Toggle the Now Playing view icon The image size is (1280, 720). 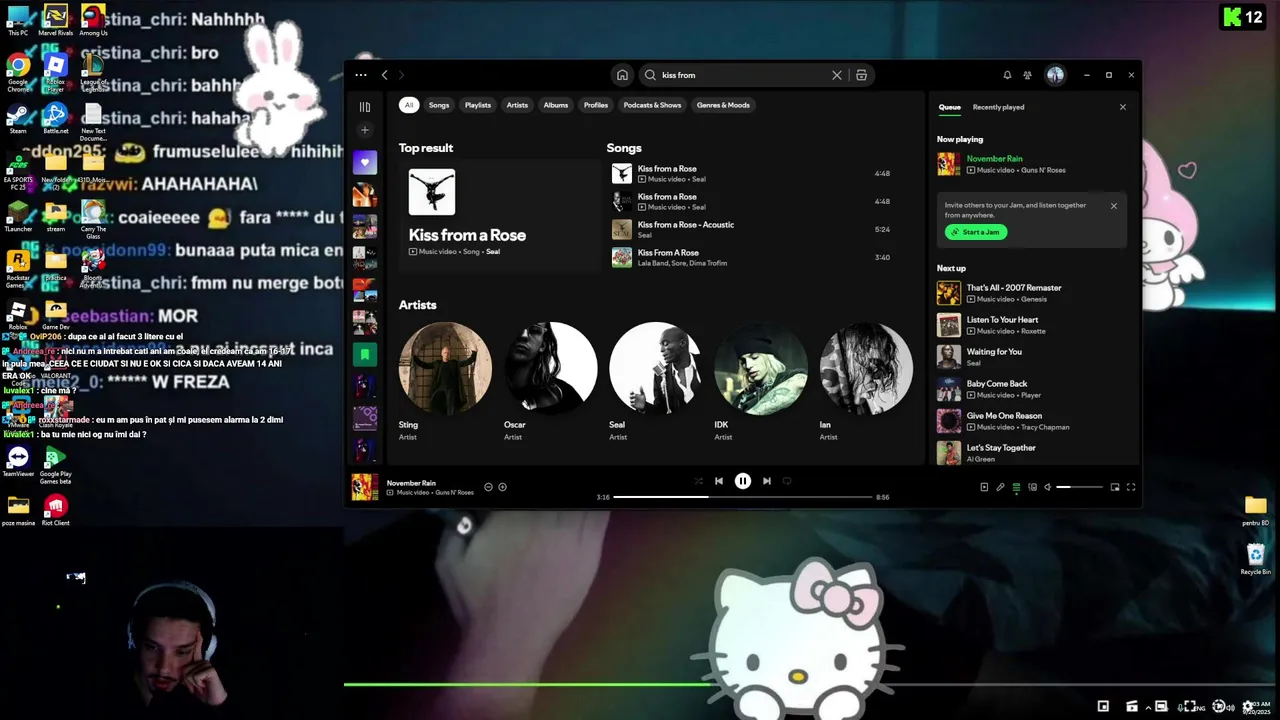(984, 487)
